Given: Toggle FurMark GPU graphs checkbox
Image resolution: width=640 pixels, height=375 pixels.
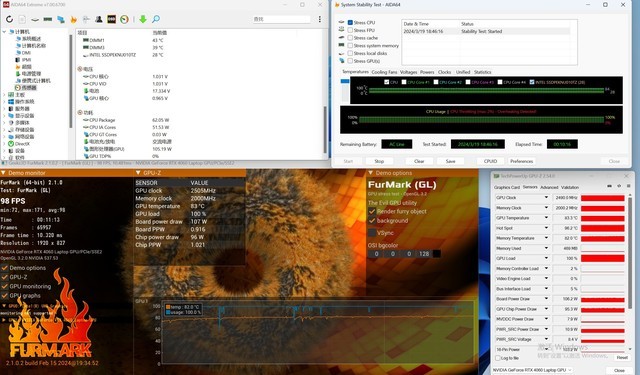Looking at the screenshot, I should pos(4,295).
